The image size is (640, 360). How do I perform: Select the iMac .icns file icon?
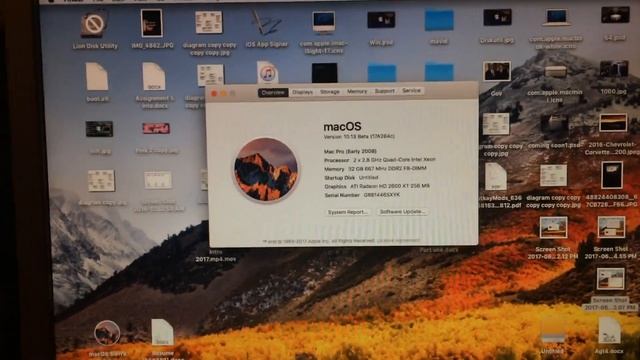(324, 22)
